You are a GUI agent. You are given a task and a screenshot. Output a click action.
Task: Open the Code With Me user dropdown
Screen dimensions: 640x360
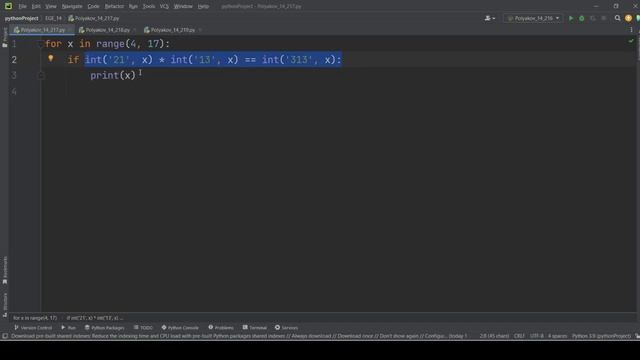[489, 18]
